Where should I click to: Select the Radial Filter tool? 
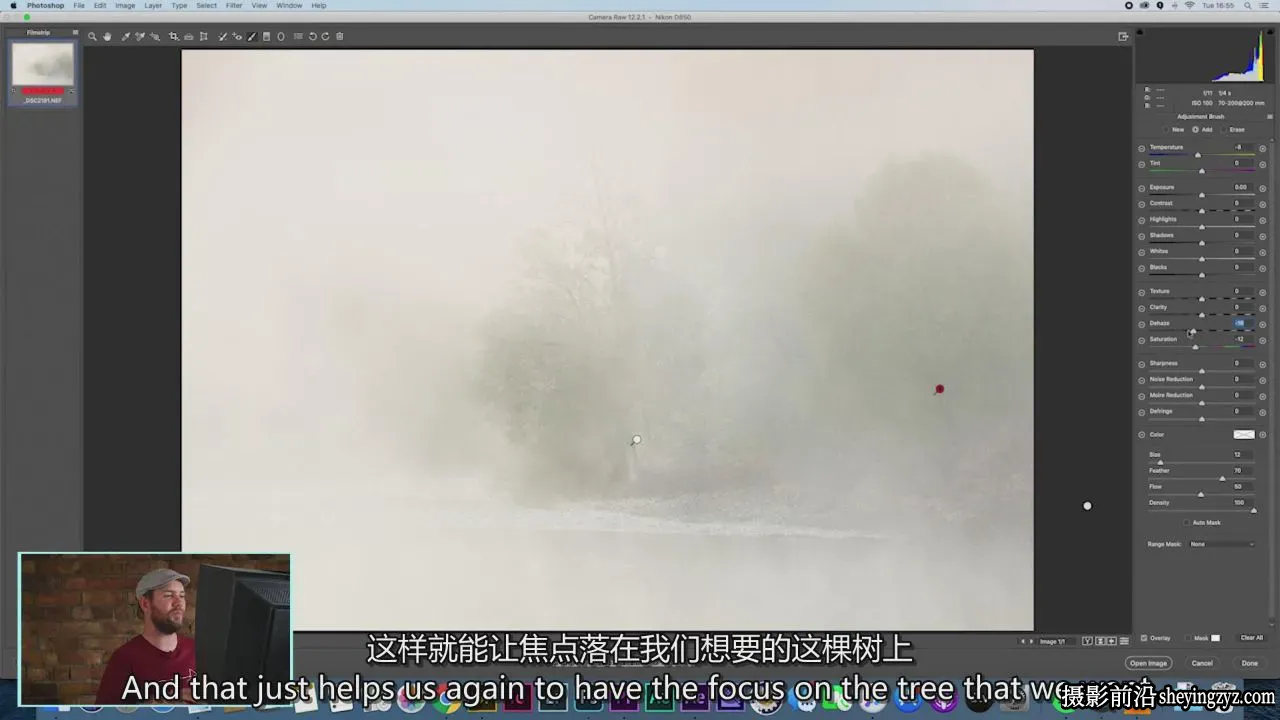[281, 36]
